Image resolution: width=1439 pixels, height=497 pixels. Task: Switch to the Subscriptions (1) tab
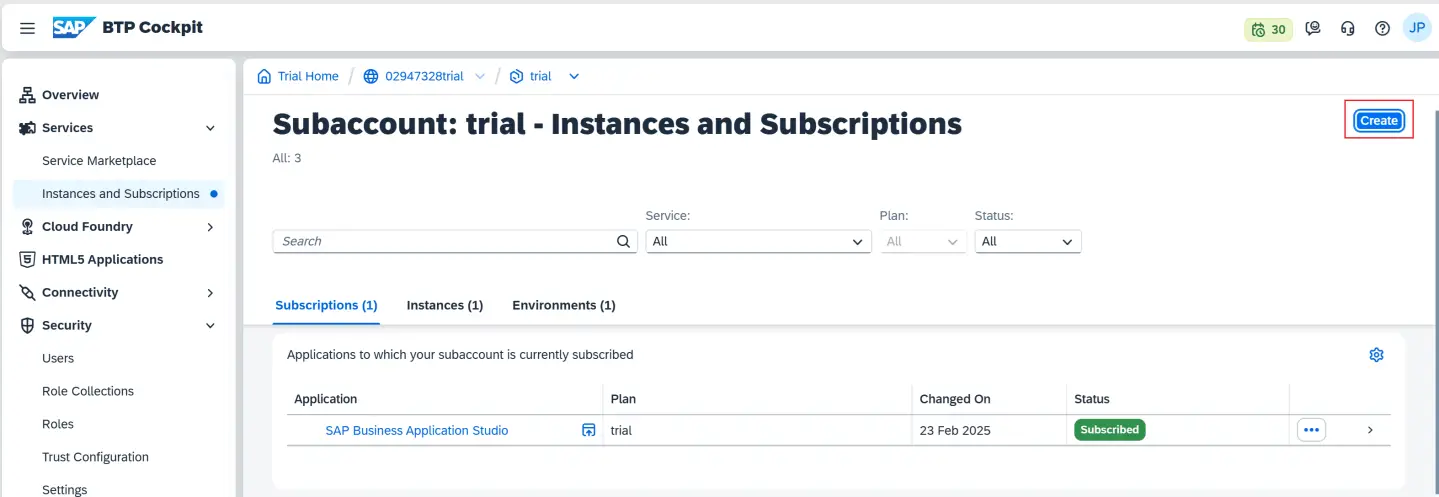coord(326,305)
